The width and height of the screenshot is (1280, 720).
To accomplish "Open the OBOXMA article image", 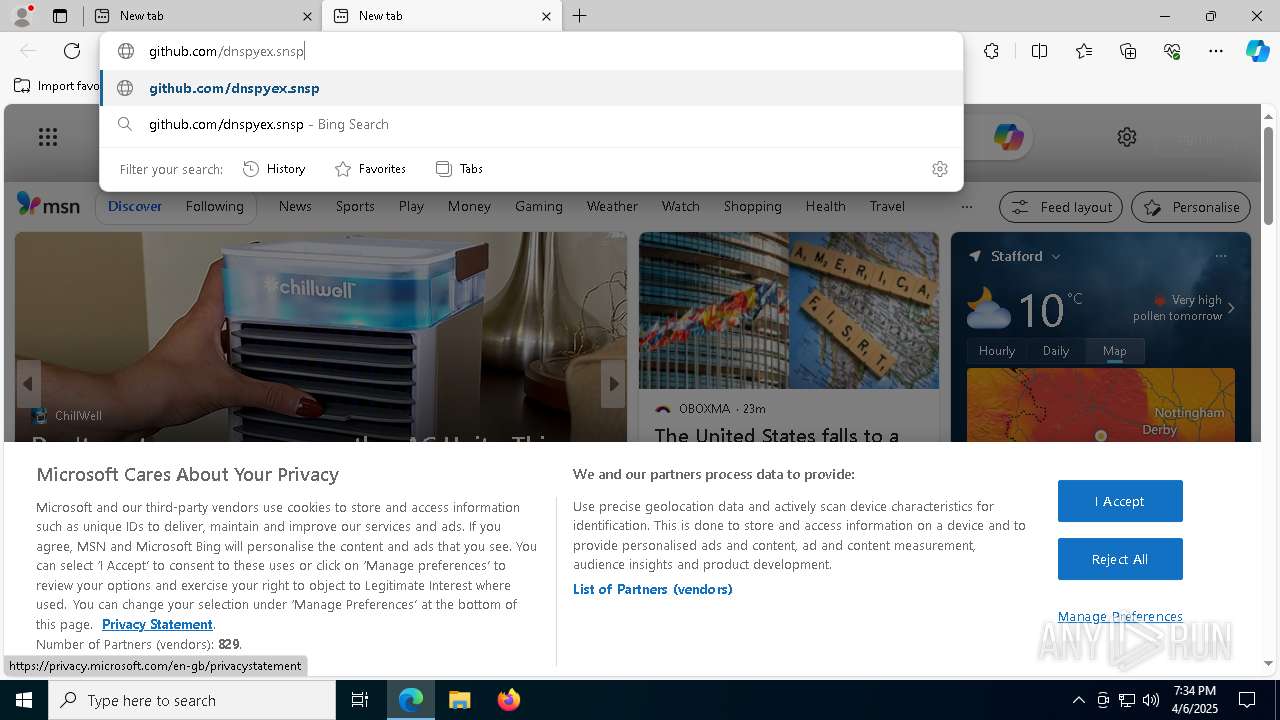I will tap(789, 311).
